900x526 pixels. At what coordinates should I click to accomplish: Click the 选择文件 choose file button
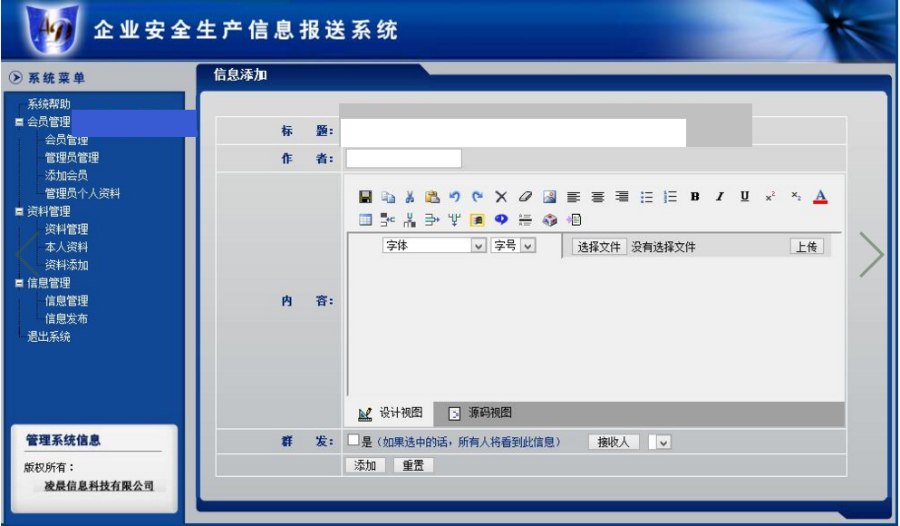(x=599, y=247)
